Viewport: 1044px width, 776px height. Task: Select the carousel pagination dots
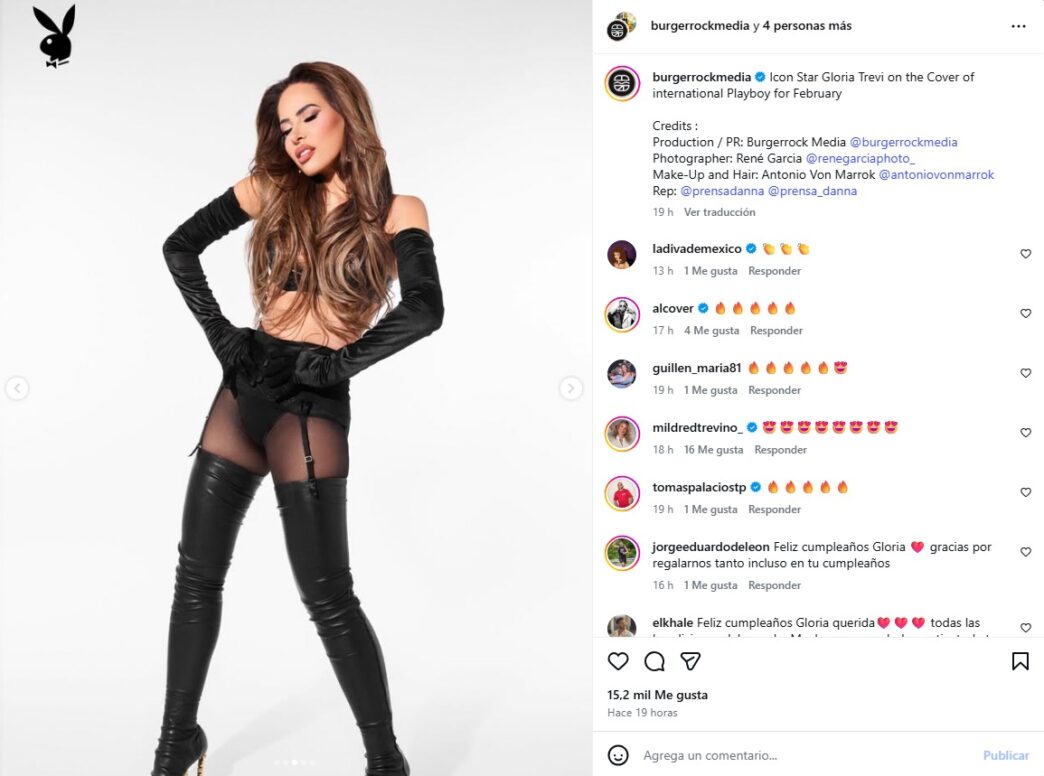295,763
